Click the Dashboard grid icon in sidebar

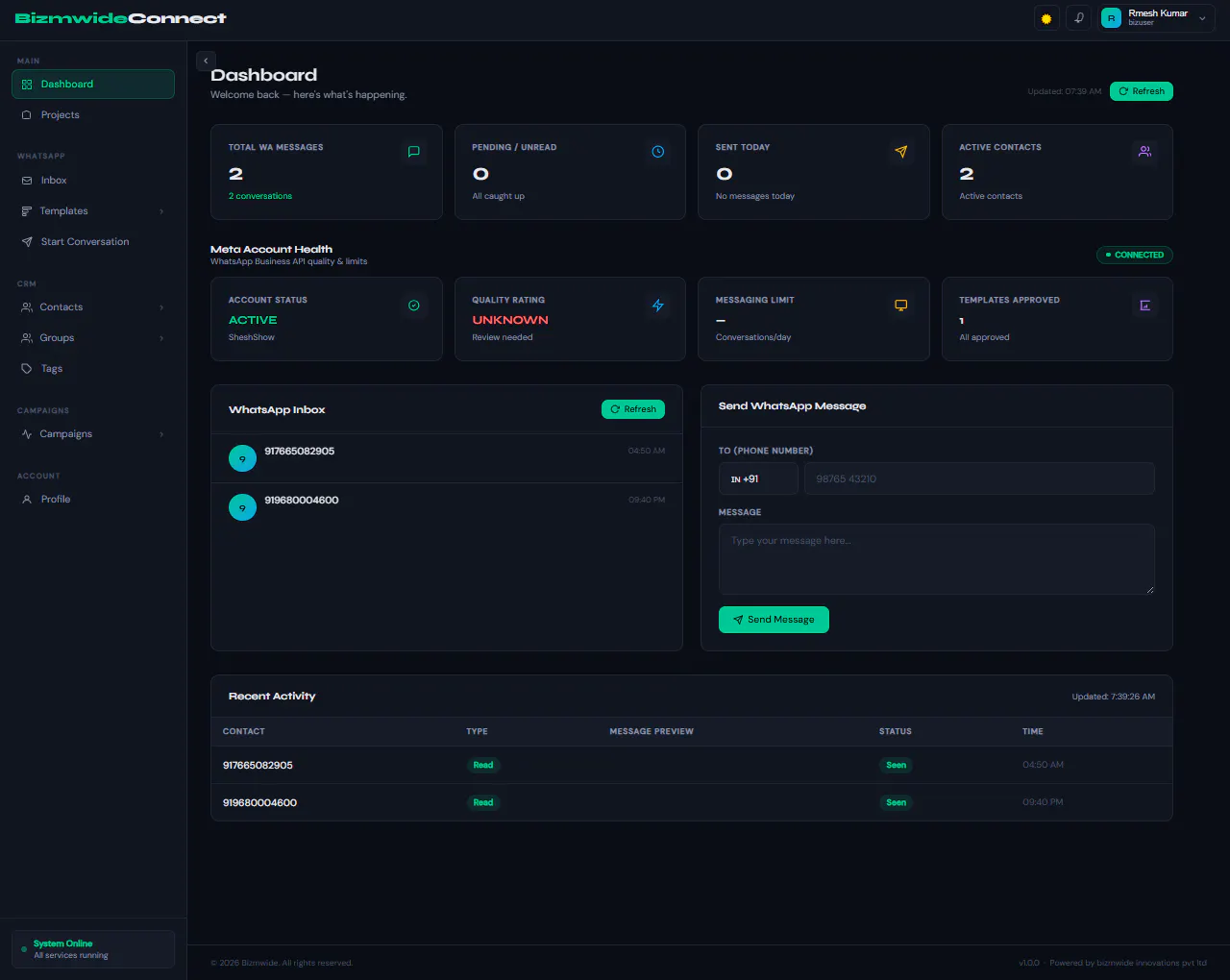pyautogui.click(x=27, y=85)
